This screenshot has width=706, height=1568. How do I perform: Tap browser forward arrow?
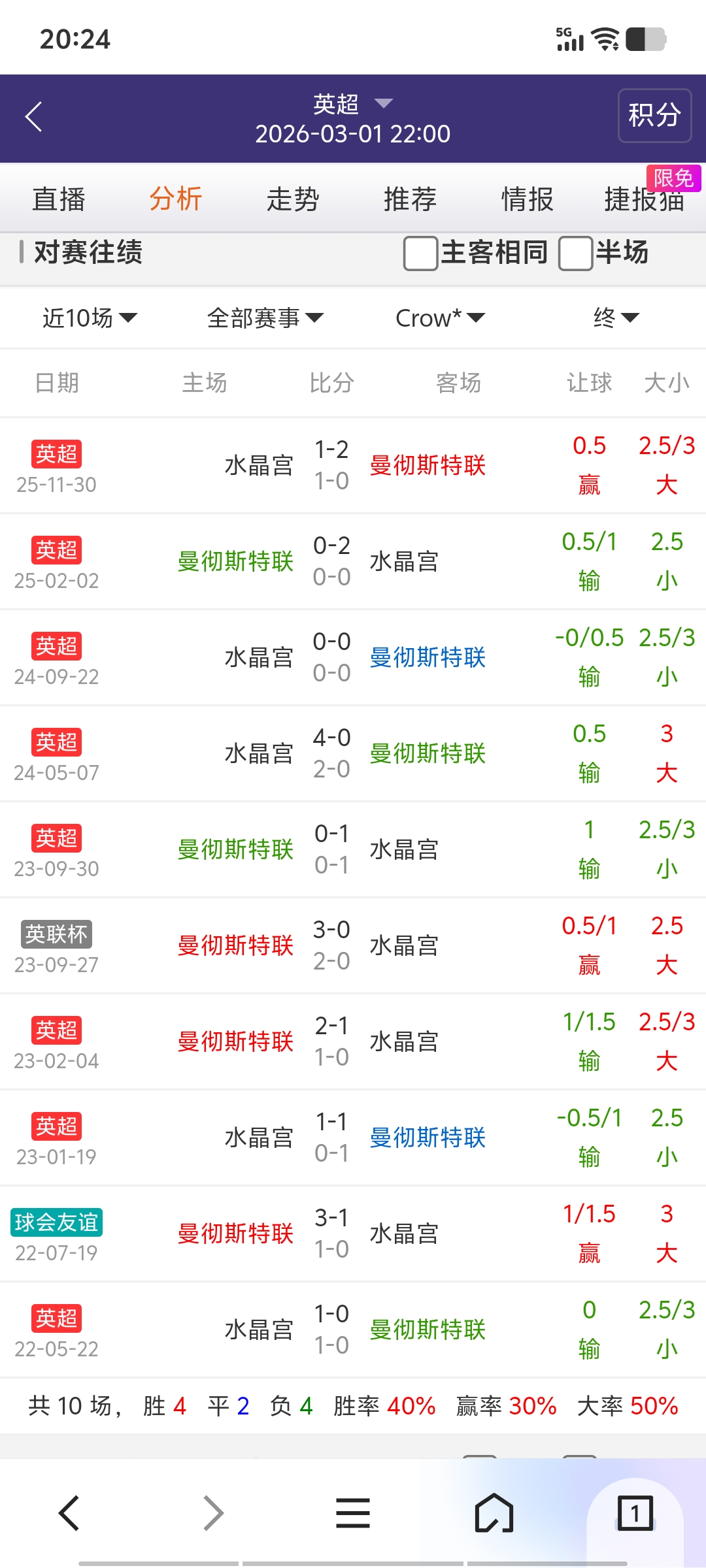point(213,1513)
